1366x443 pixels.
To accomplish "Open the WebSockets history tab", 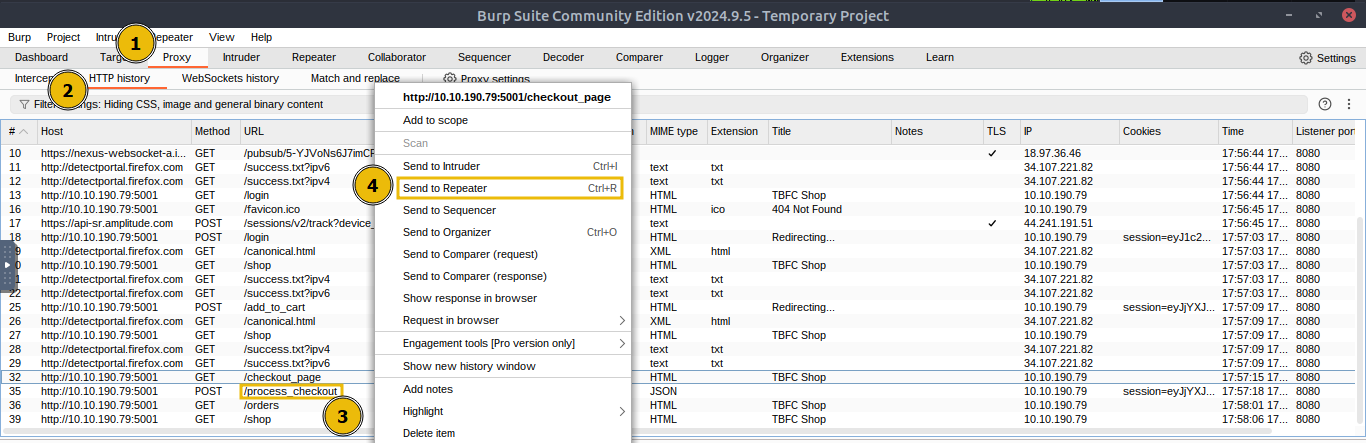I will coord(230,78).
